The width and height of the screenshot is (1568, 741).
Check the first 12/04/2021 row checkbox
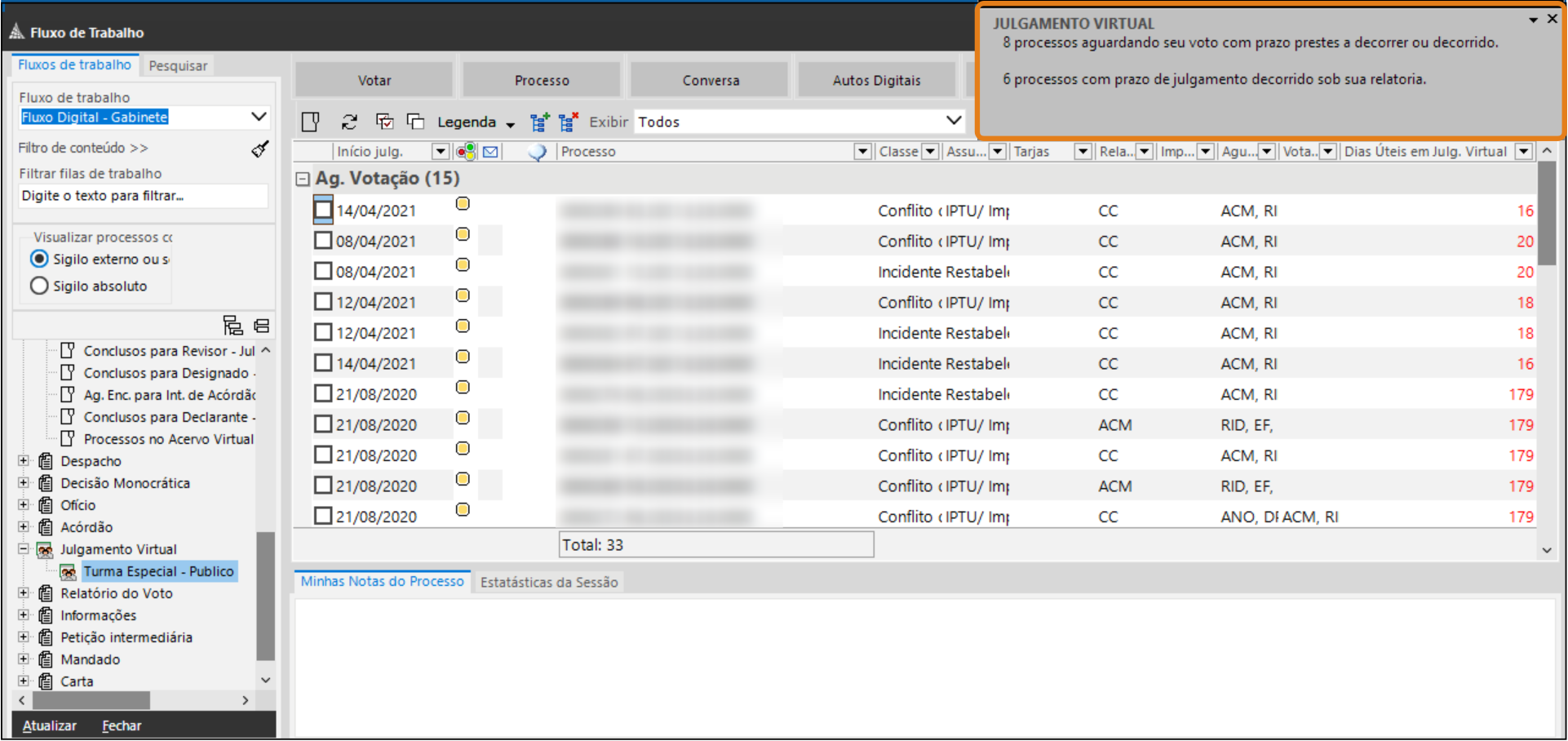tap(323, 302)
